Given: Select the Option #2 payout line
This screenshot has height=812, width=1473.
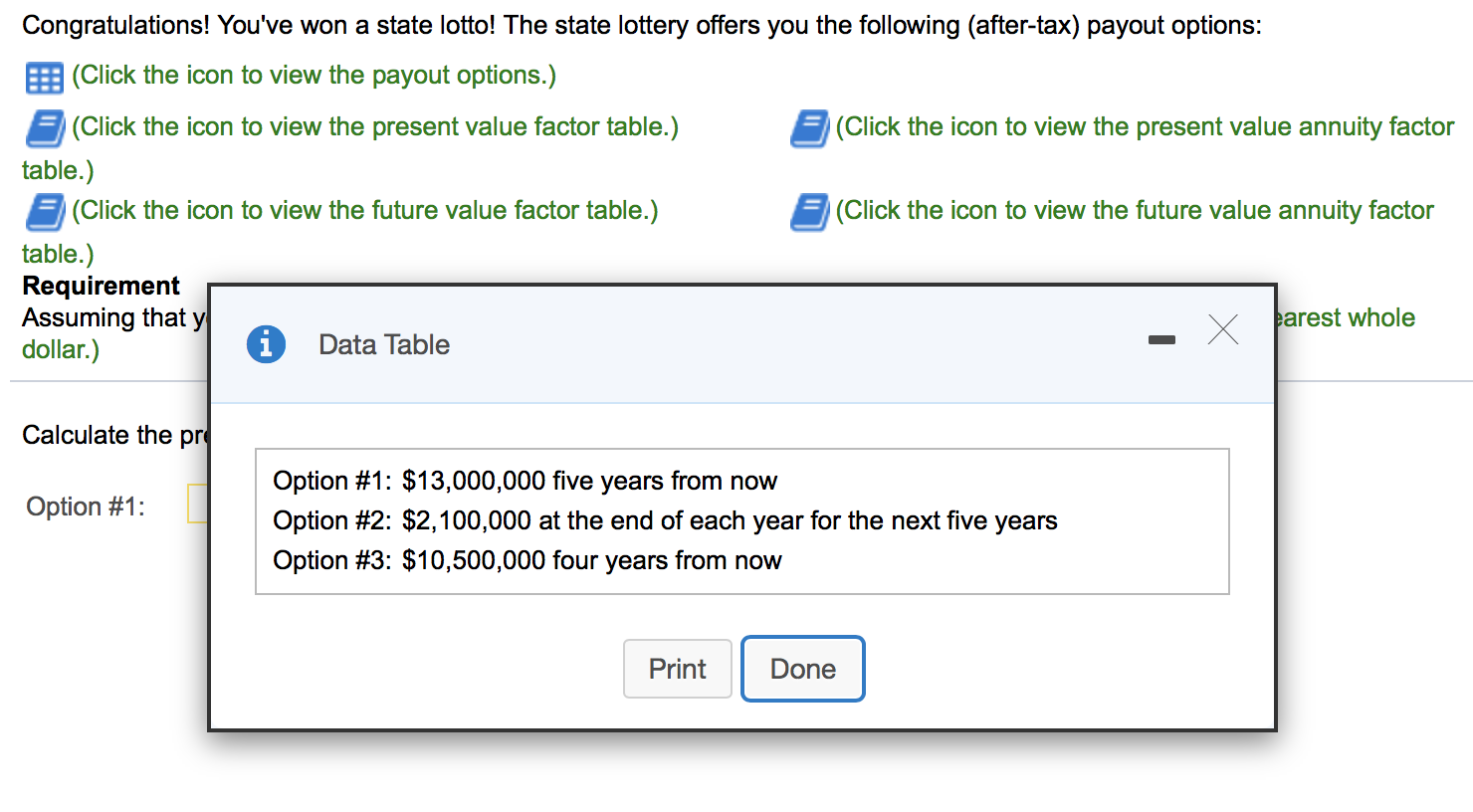Looking at the screenshot, I should [665, 520].
